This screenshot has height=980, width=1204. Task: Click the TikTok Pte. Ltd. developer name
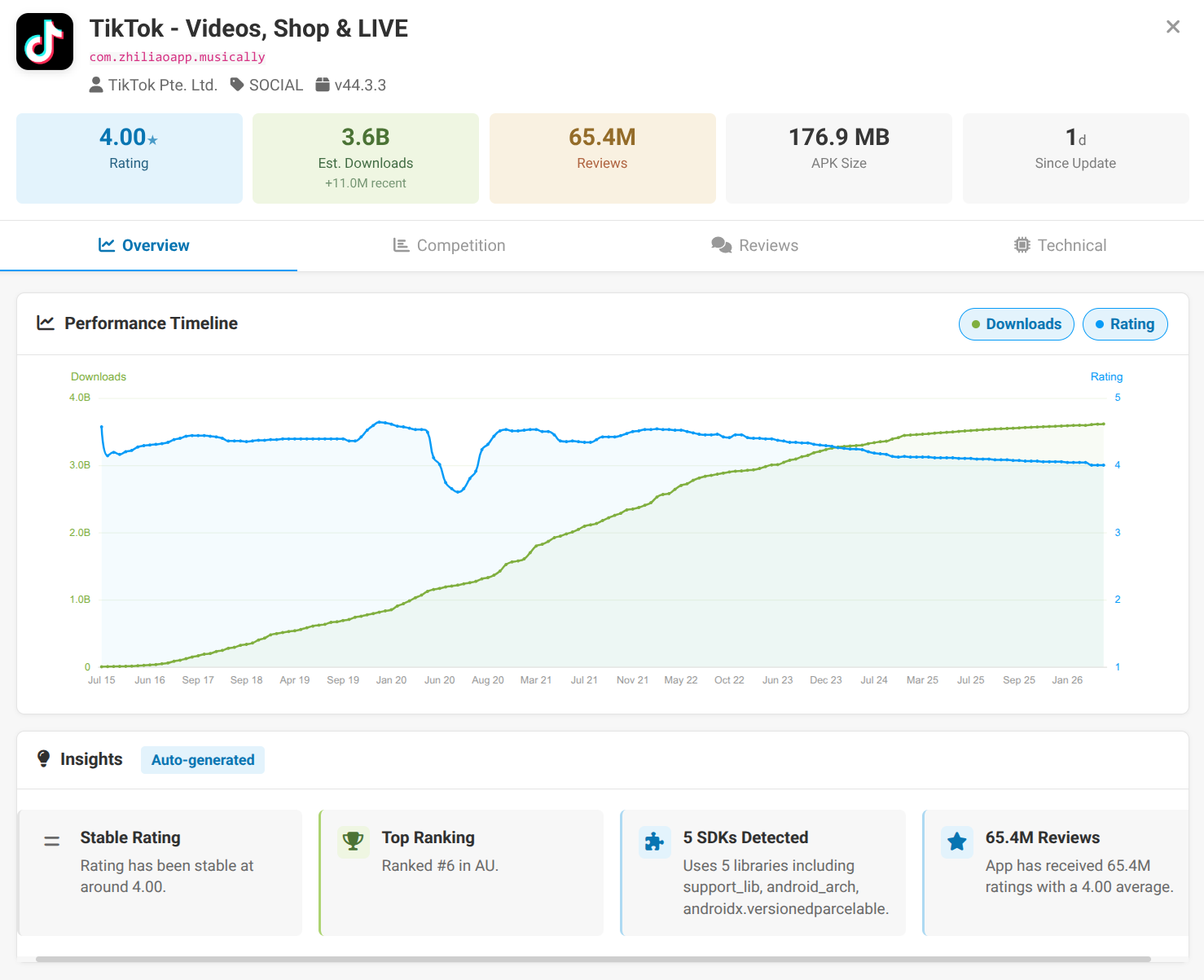click(163, 85)
